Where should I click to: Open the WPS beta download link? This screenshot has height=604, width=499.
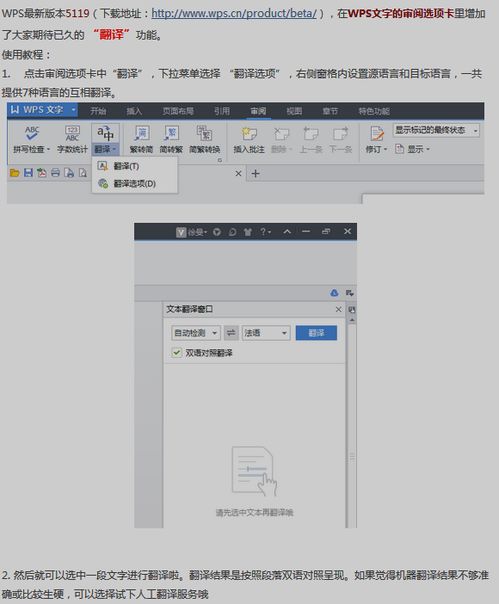(x=234, y=13)
